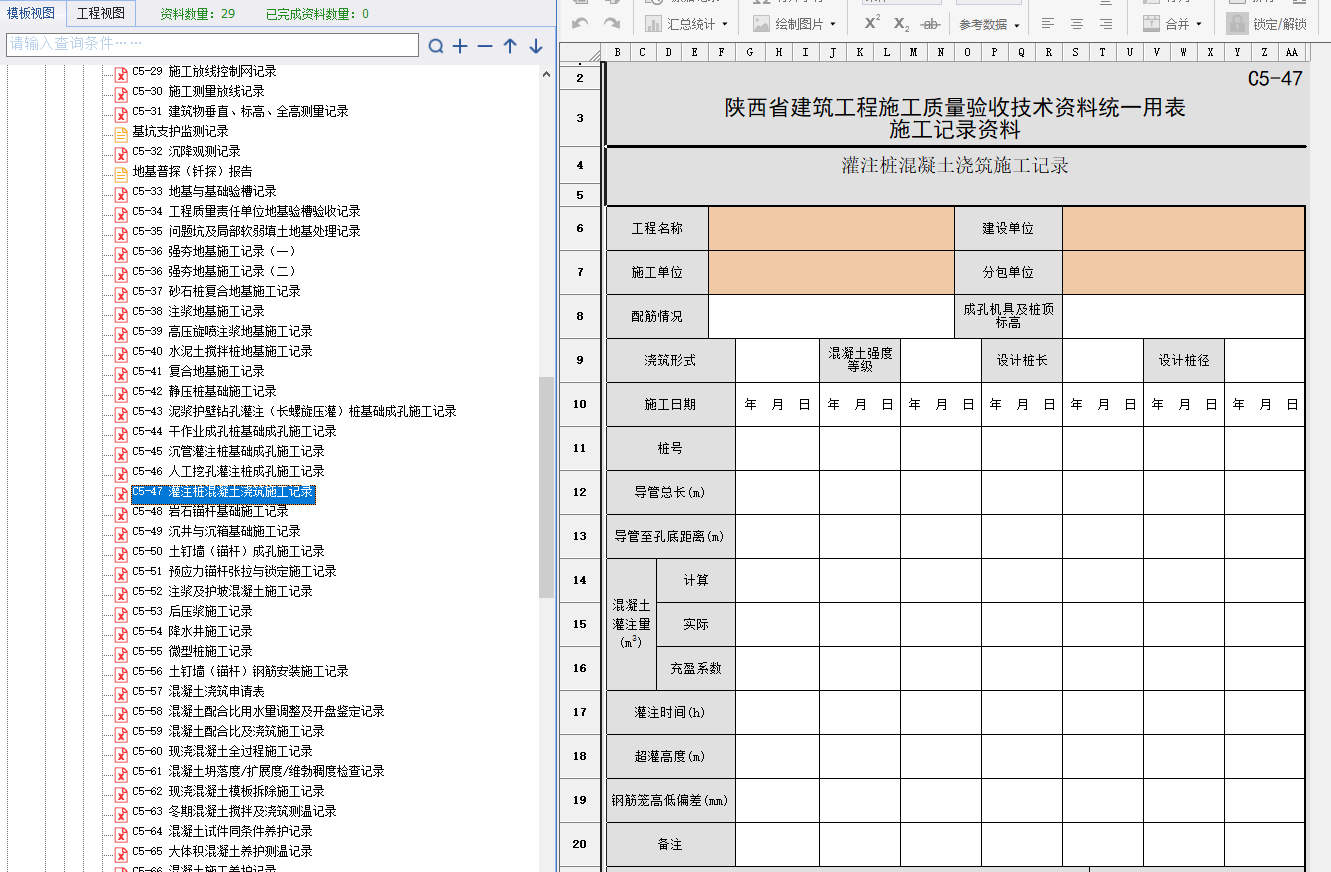Select the 模板视图 tab
1331x872 pixels.
pos(32,13)
